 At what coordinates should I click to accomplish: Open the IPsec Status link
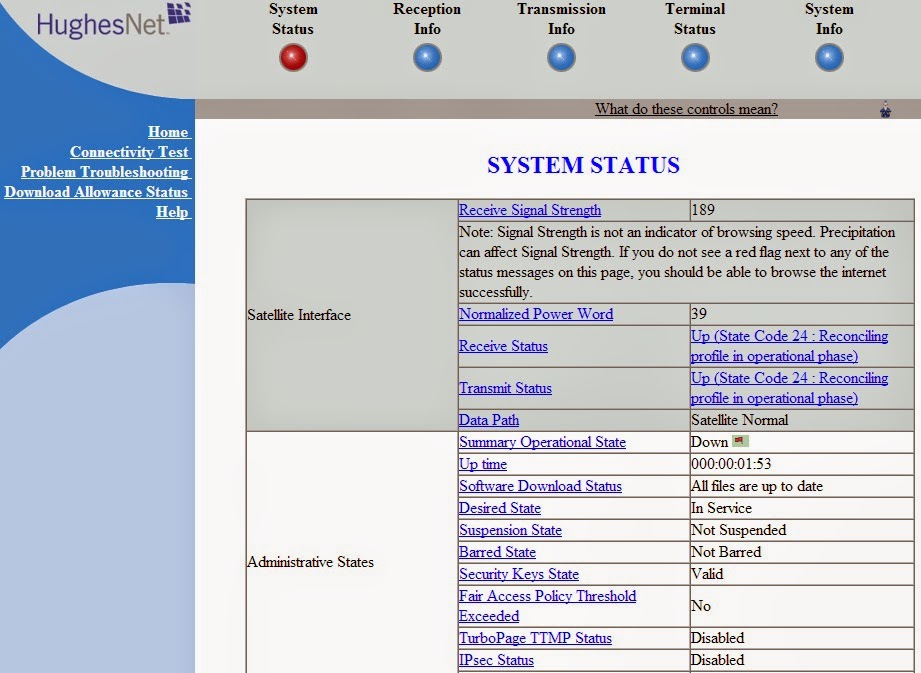click(496, 660)
